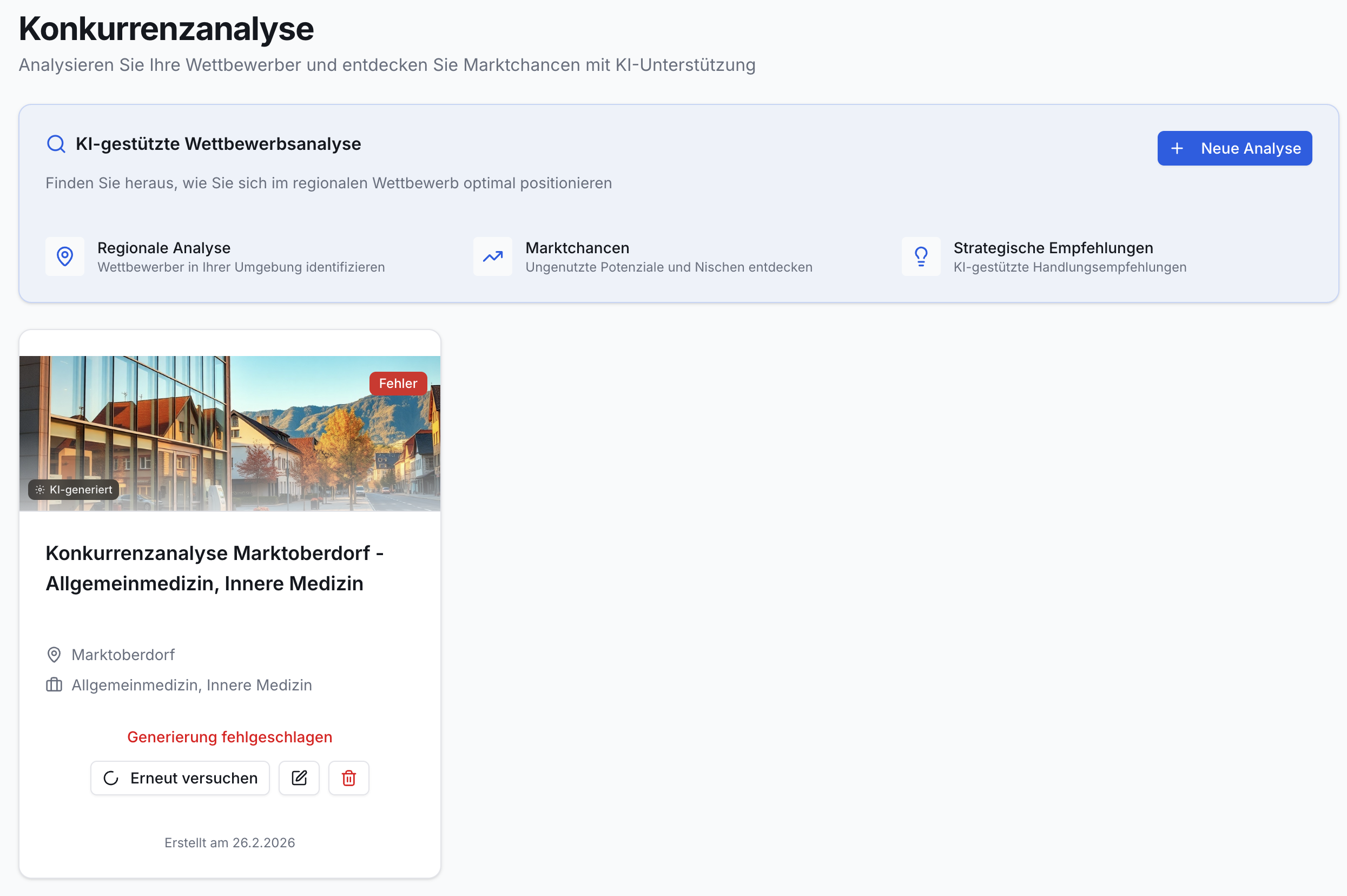Click the KI-gestützte Wettbewerbsanalyse section heading

(x=218, y=144)
